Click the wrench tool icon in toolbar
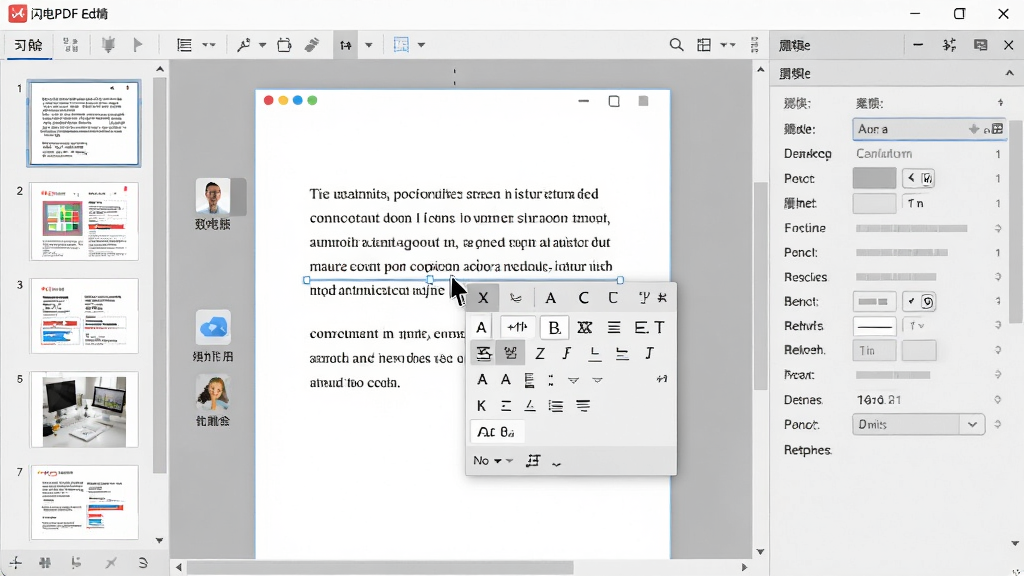This screenshot has width=1024, height=576. 244,45
